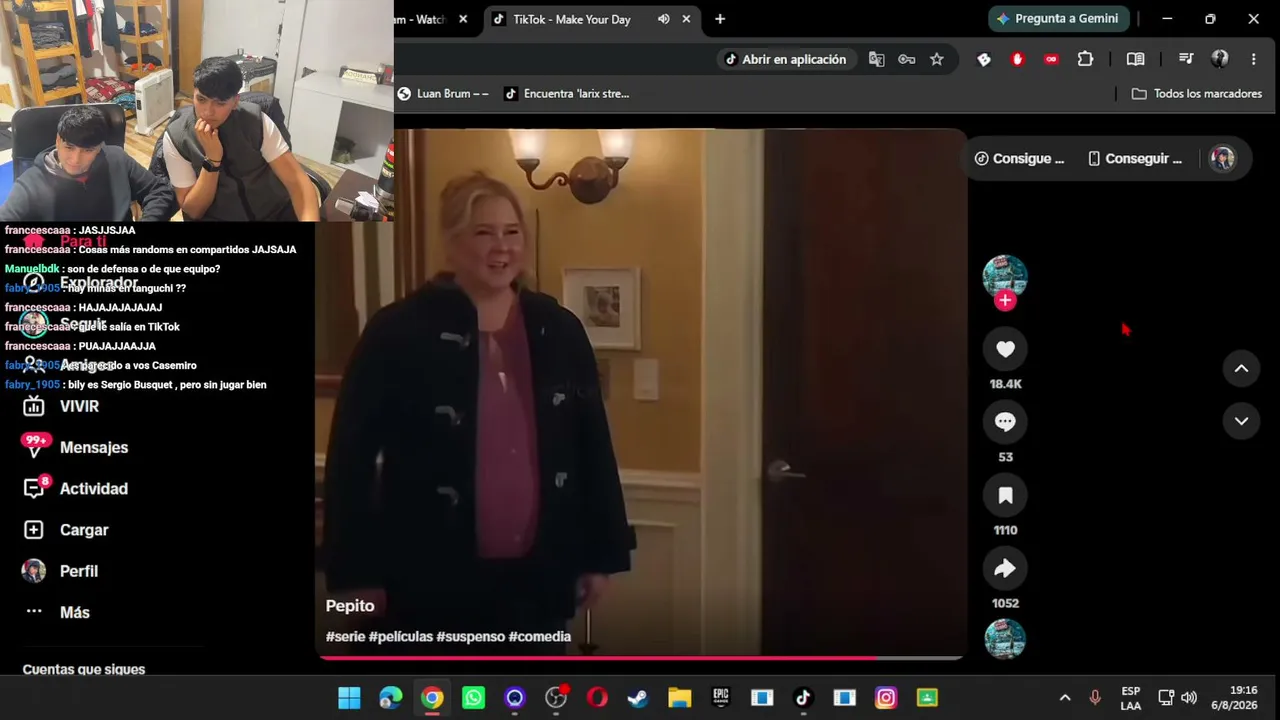Open Perfil in the TikTok sidebar

coord(79,571)
